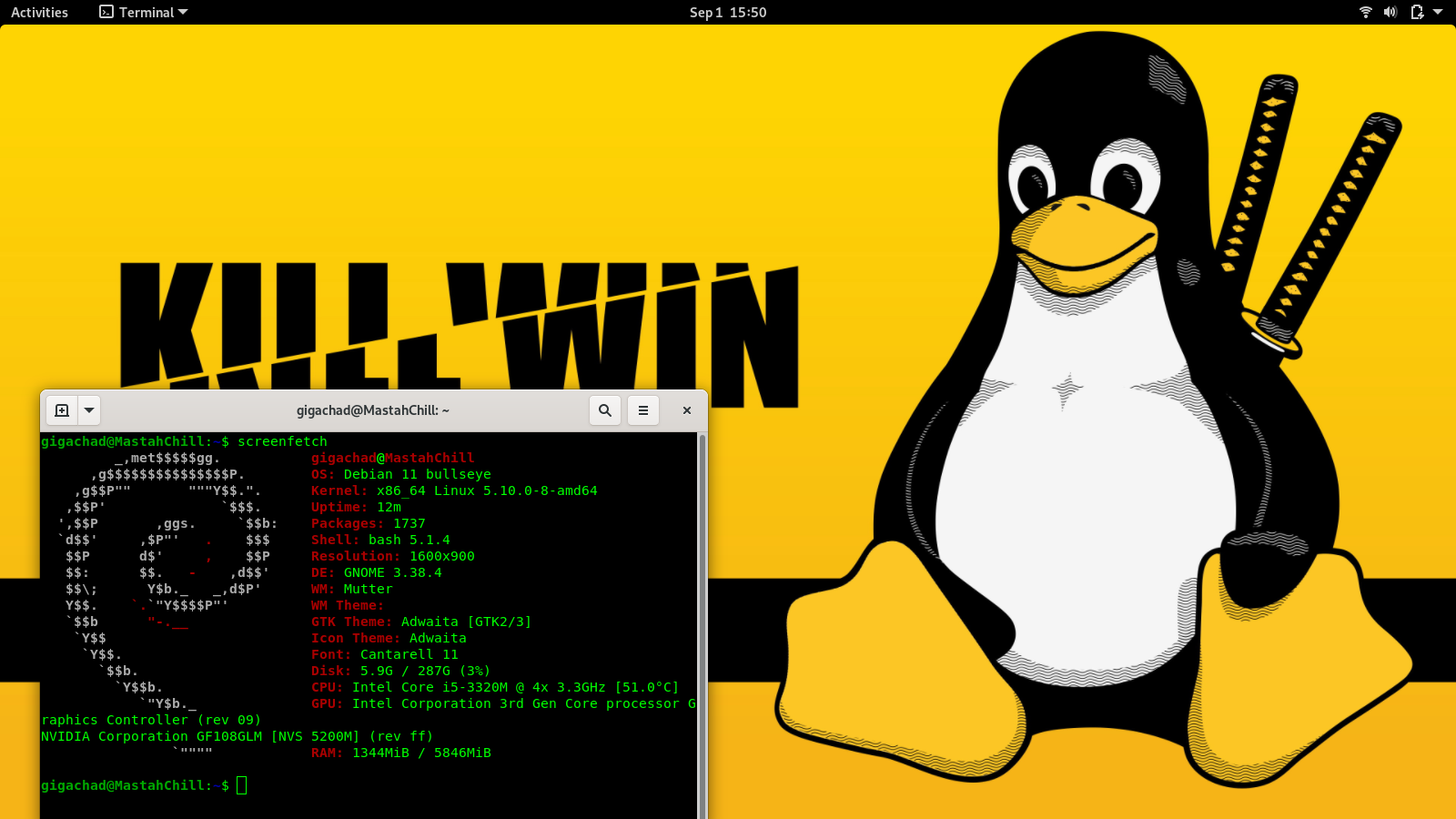Image resolution: width=1456 pixels, height=819 pixels.
Task: Open the Activities overview
Action: point(39,13)
